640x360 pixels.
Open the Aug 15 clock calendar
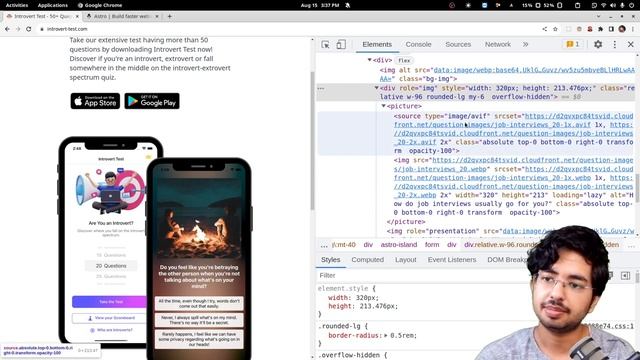tap(320, 5)
